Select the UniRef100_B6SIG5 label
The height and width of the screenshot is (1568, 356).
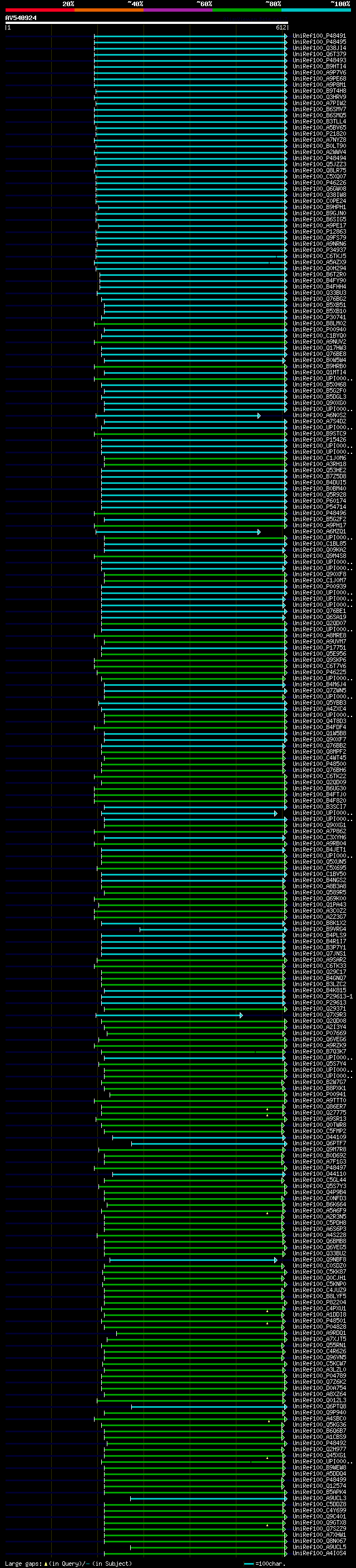[319, 220]
